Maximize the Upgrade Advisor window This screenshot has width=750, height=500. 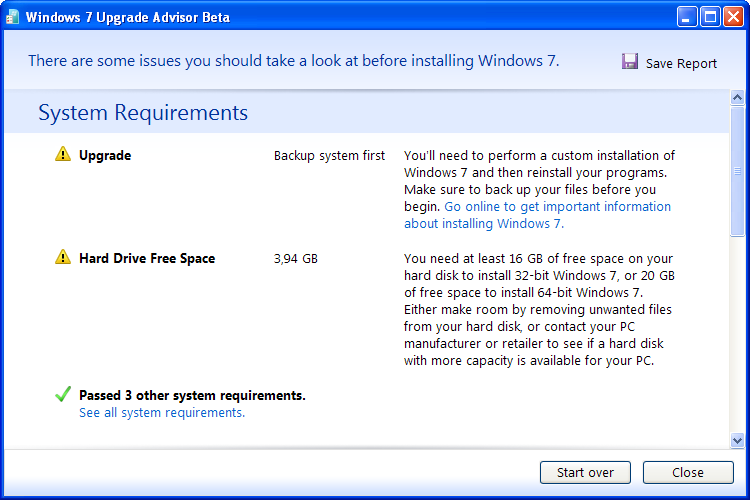[x=710, y=17]
